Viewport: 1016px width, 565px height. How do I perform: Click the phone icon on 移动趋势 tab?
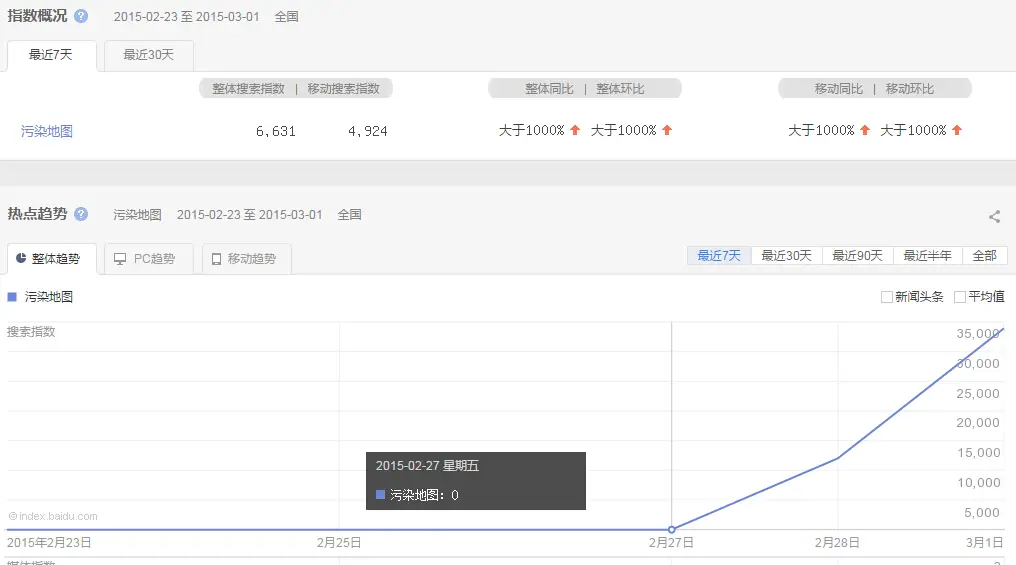216,259
